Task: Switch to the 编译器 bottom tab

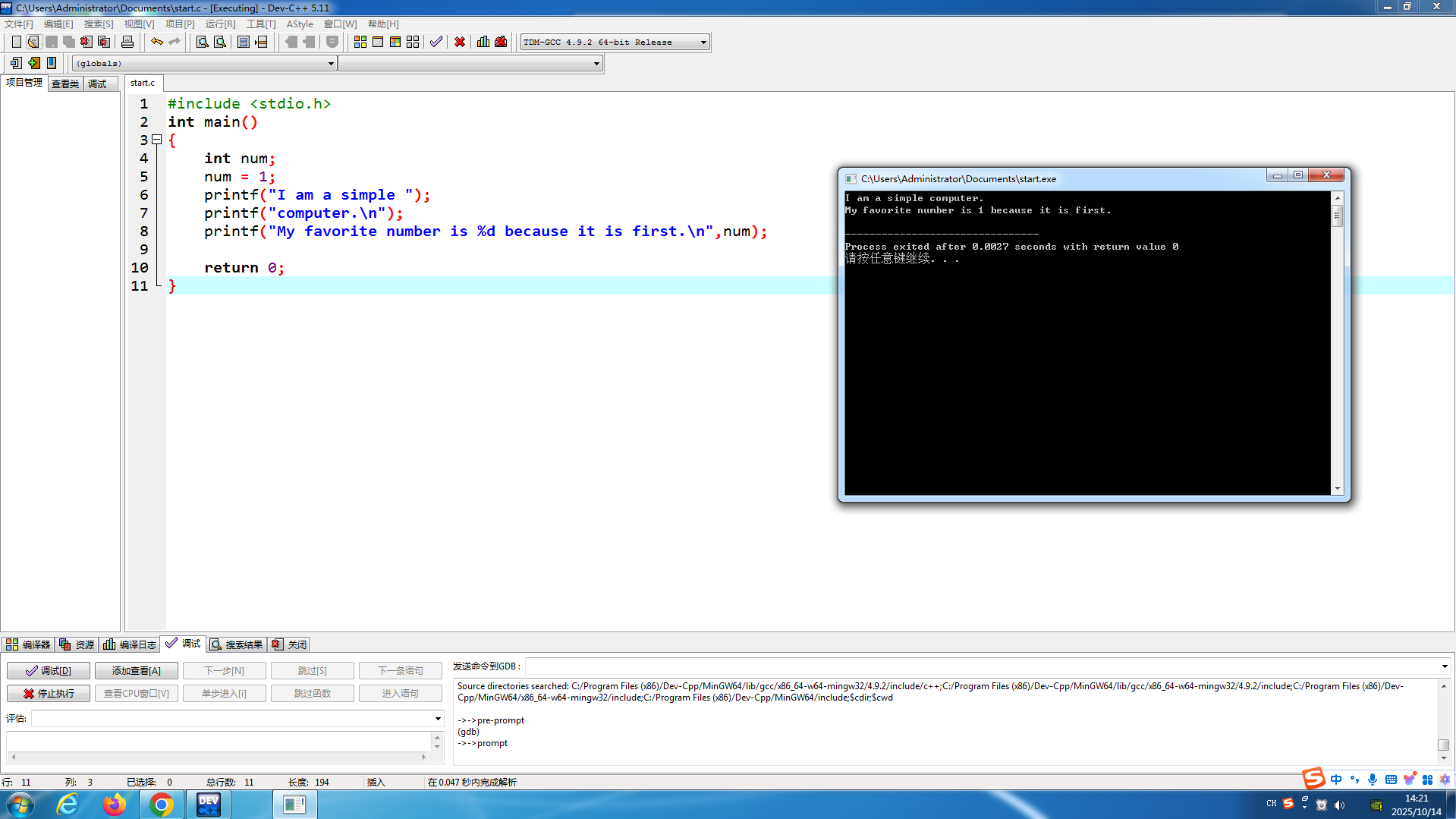Action: point(28,644)
